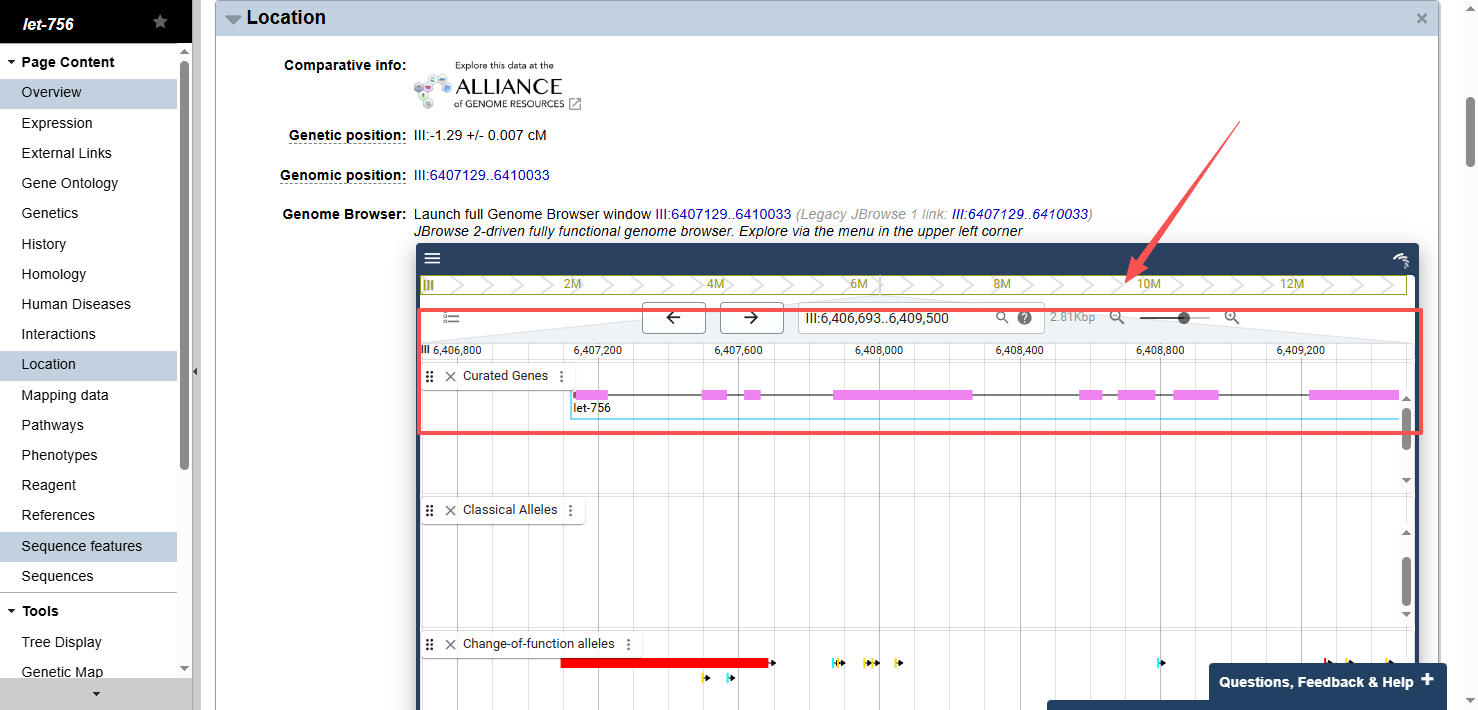This screenshot has width=1478, height=710.
Task: Open the JBrowse hamburger menu
Action: [432, 258]
